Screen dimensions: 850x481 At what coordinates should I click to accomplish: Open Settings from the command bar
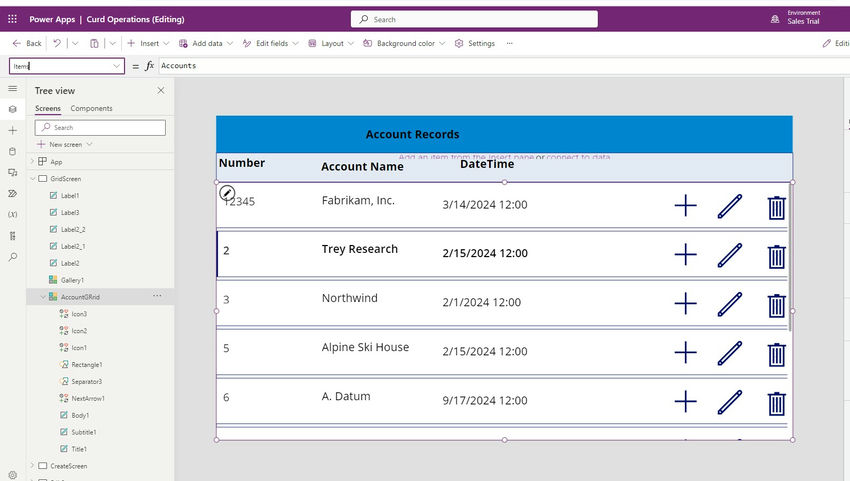tap(475, 44)
